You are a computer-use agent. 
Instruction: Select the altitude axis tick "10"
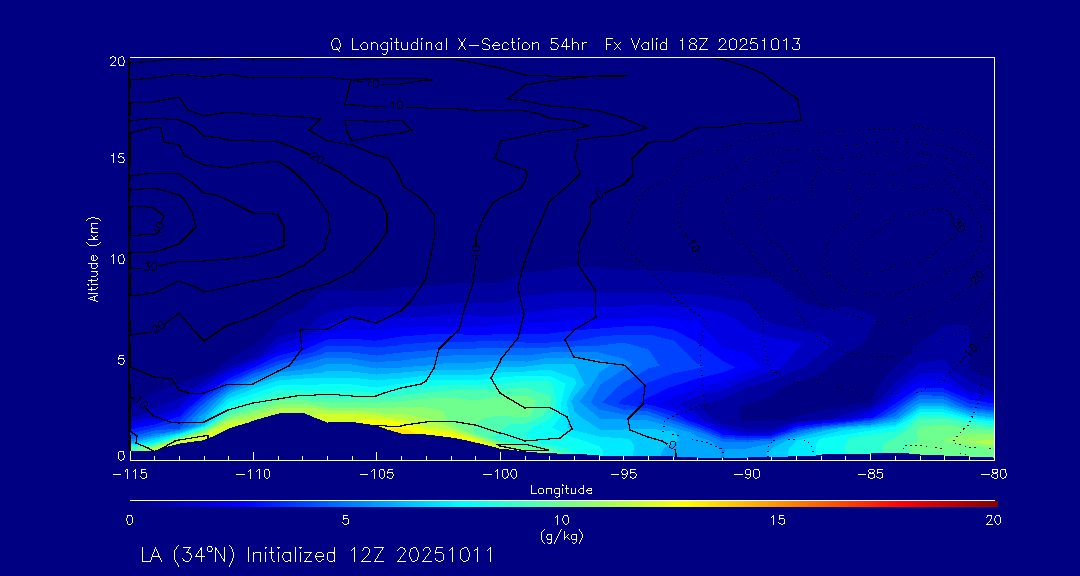(117, 259)
